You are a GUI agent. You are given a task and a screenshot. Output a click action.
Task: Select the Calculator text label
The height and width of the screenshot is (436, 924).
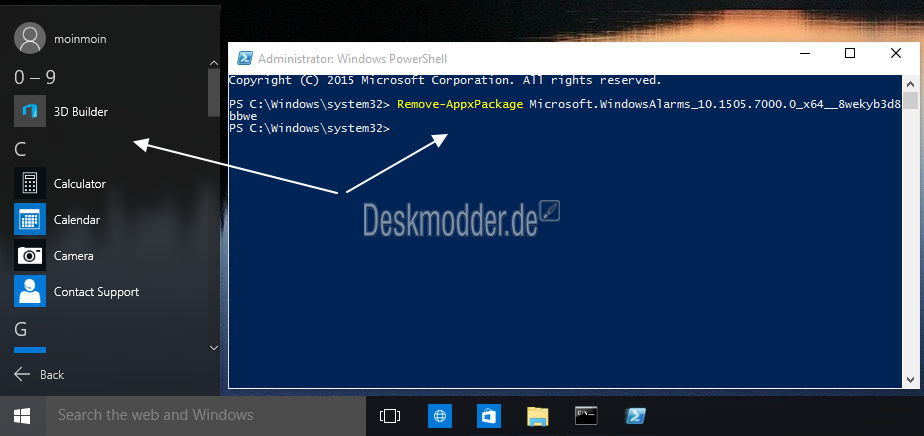pyautogui.click(x=80, y=184)
